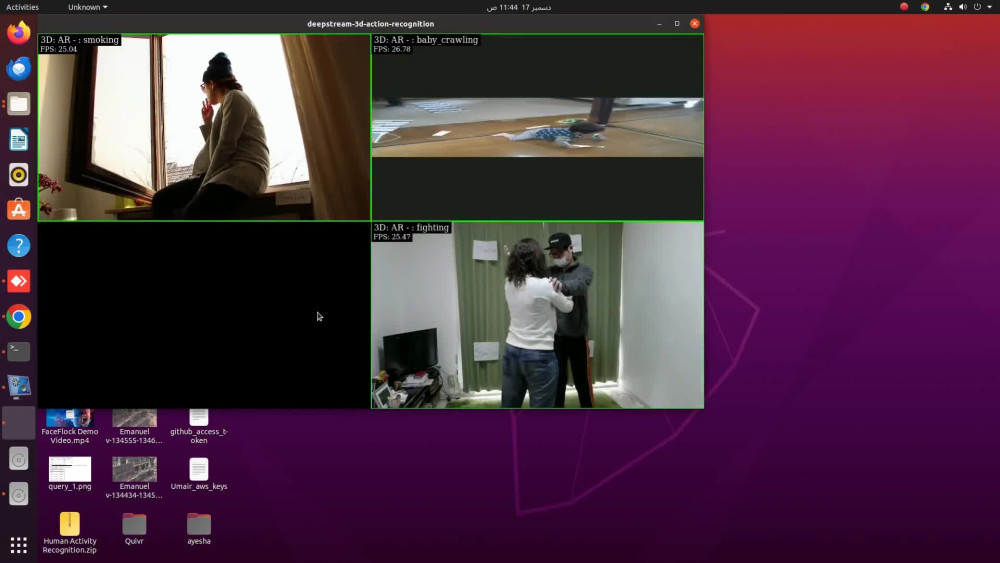Select the Quivr folder on desktop
Image resolution: width=1000 pixels, height=563 pixels.
tap(134, 529)
